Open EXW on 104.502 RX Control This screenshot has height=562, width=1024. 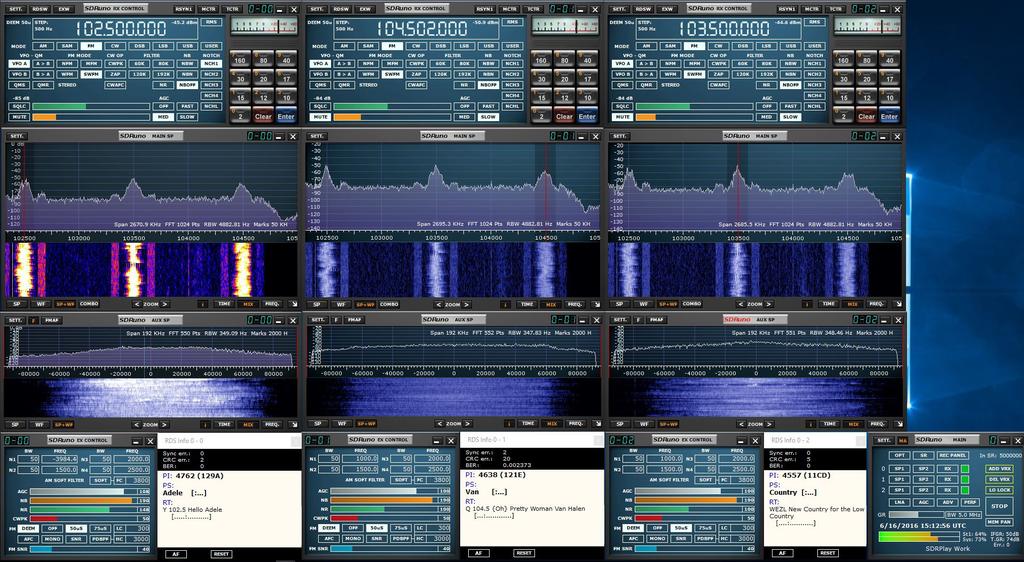click(x=365, y=9)
